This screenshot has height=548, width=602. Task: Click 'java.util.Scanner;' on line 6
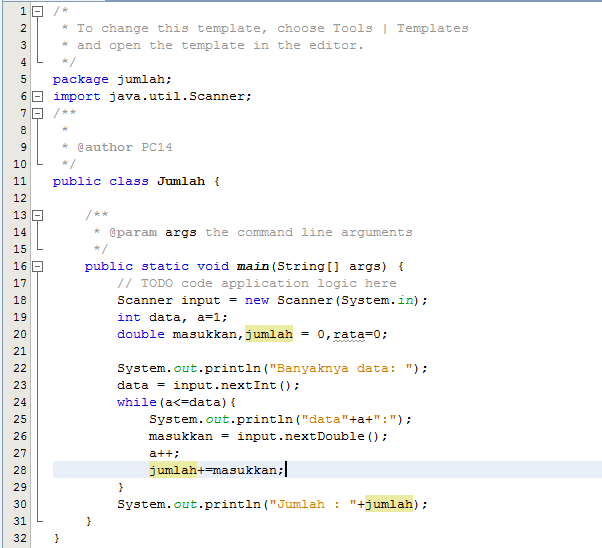(180, 96)
